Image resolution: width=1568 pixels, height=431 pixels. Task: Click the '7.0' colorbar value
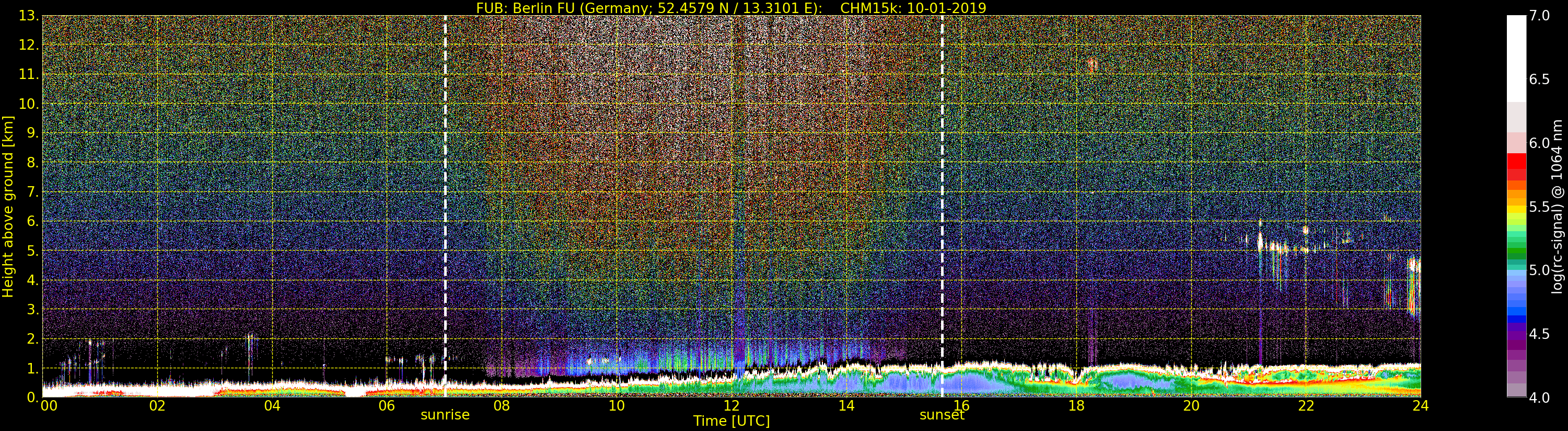(1539, 16)
